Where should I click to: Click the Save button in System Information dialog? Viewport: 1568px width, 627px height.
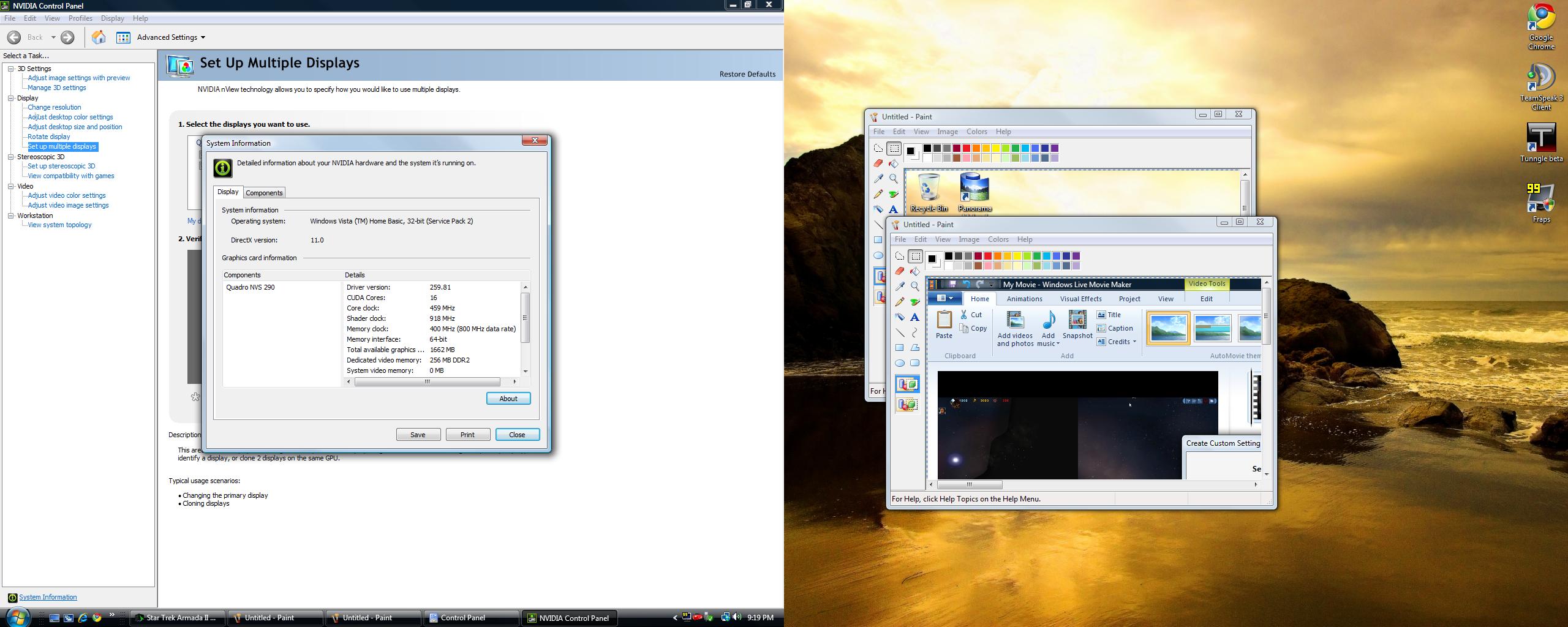click(418, 435)
